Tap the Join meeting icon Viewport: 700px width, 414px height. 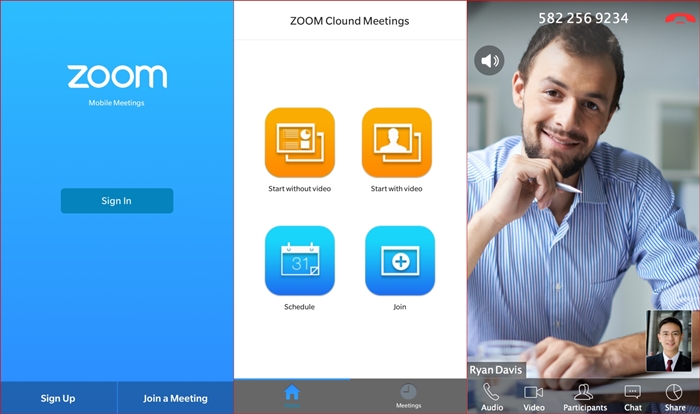(x=400, y=260)
